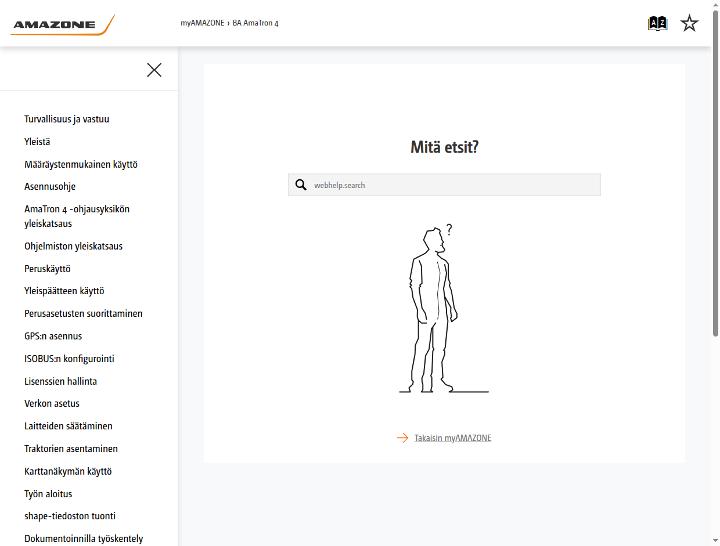The height and width of the screenshot is (546, 720).
Task: Click the orange arrow beside Takaisin myAMAZONE
Action: point(402,438)
